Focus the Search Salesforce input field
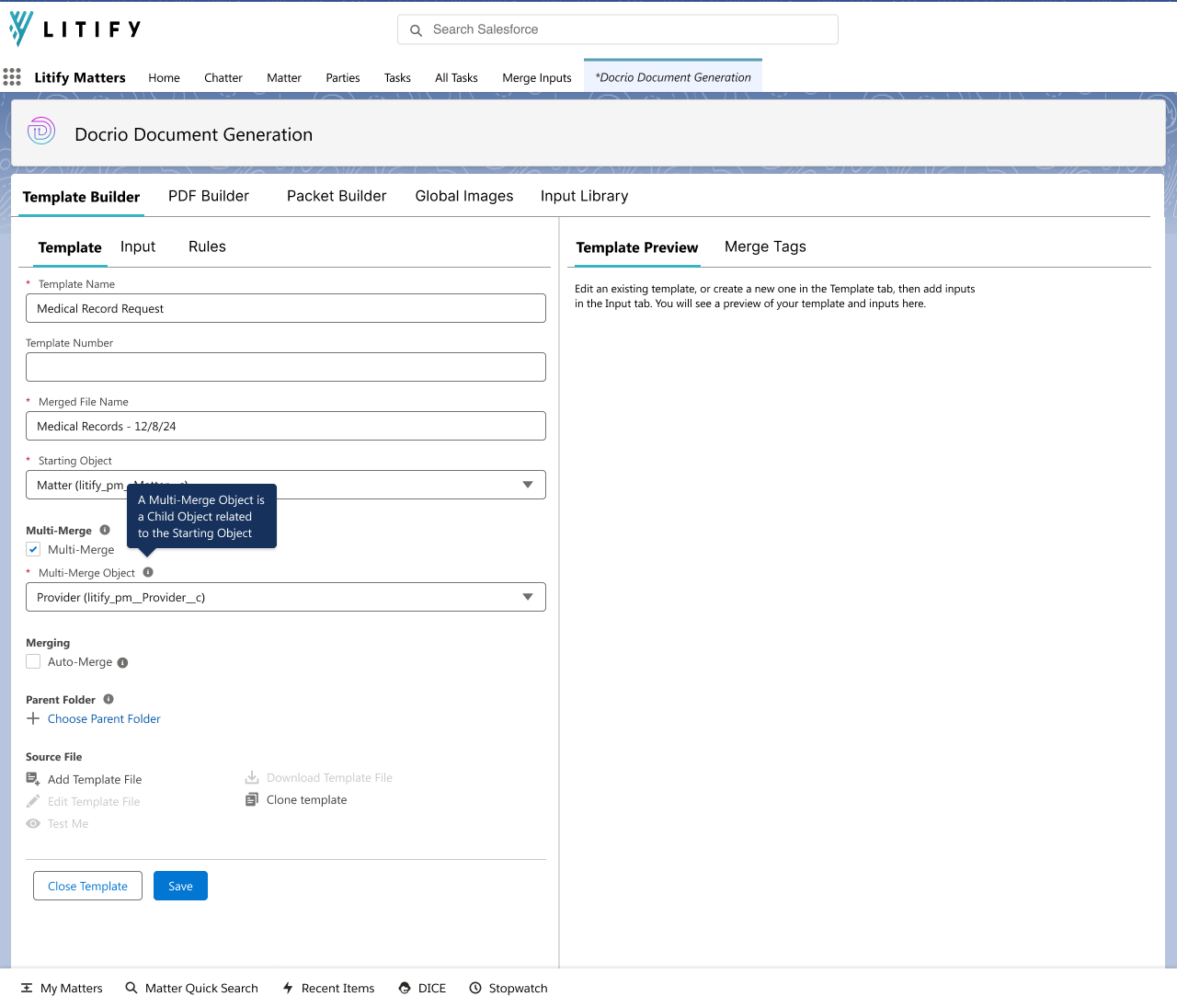The image size is (1177, 1008). [x=618, y=29]
